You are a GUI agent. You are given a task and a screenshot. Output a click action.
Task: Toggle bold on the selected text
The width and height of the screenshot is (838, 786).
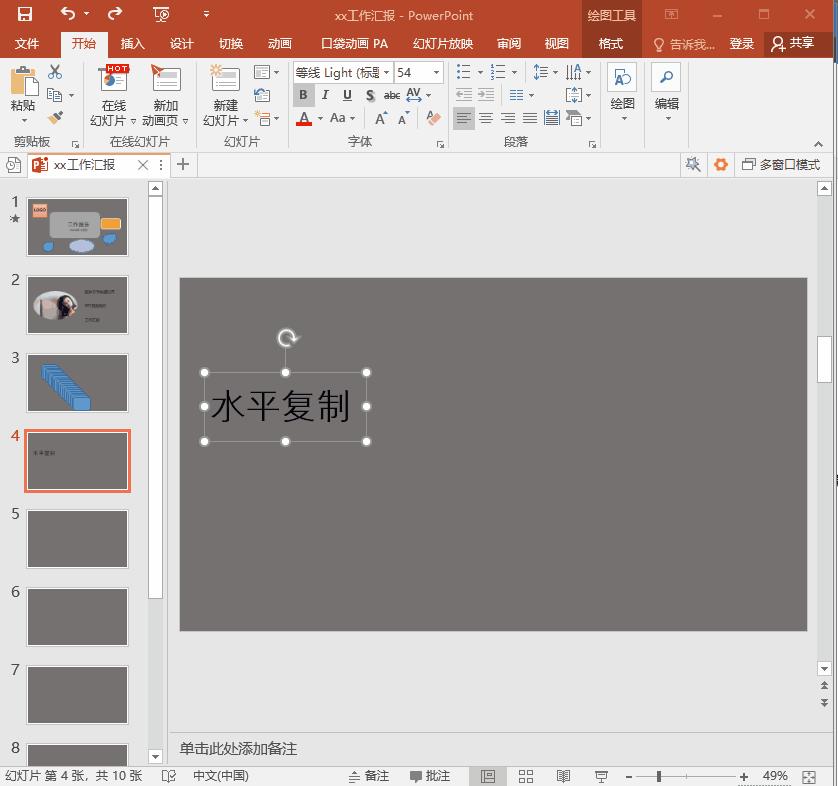pos(303,95)
